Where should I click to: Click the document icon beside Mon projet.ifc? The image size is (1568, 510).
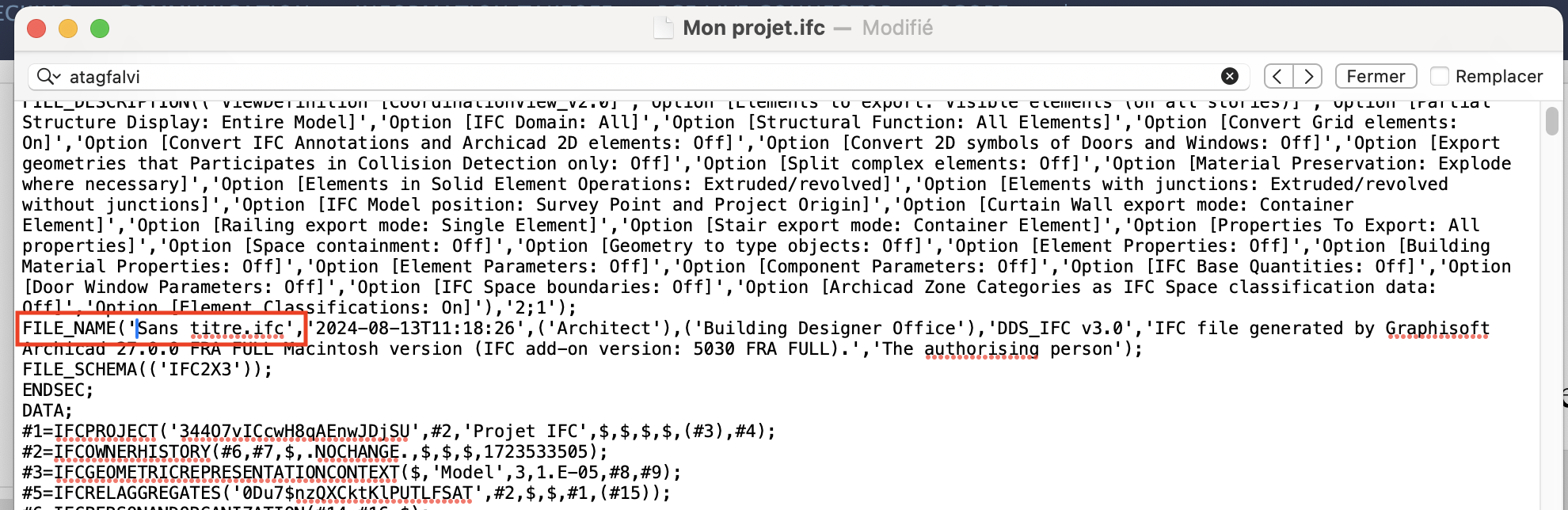tap(663, 28)
